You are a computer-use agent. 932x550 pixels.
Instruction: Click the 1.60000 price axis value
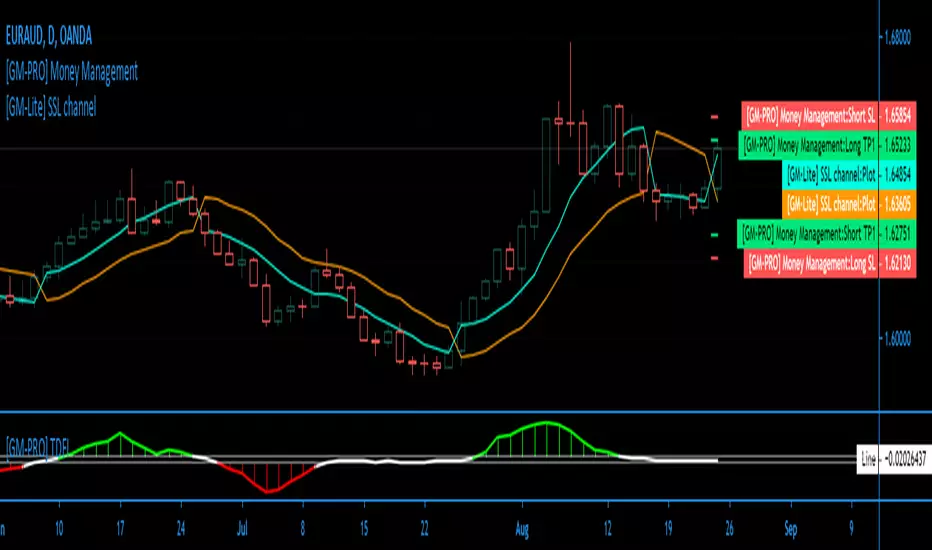tap(897, 339)
